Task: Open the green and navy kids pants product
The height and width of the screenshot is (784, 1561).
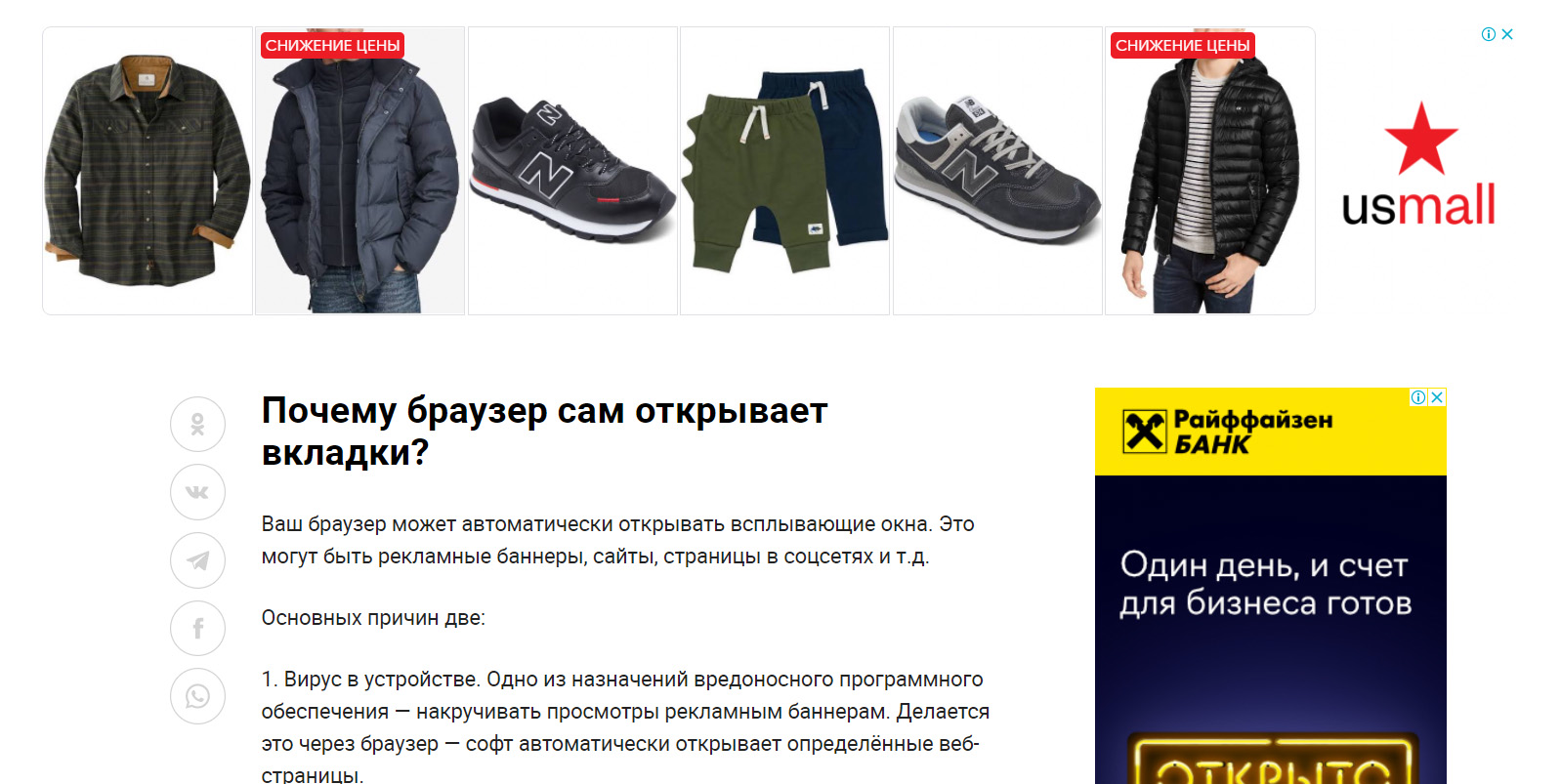Action: [784, 171]
